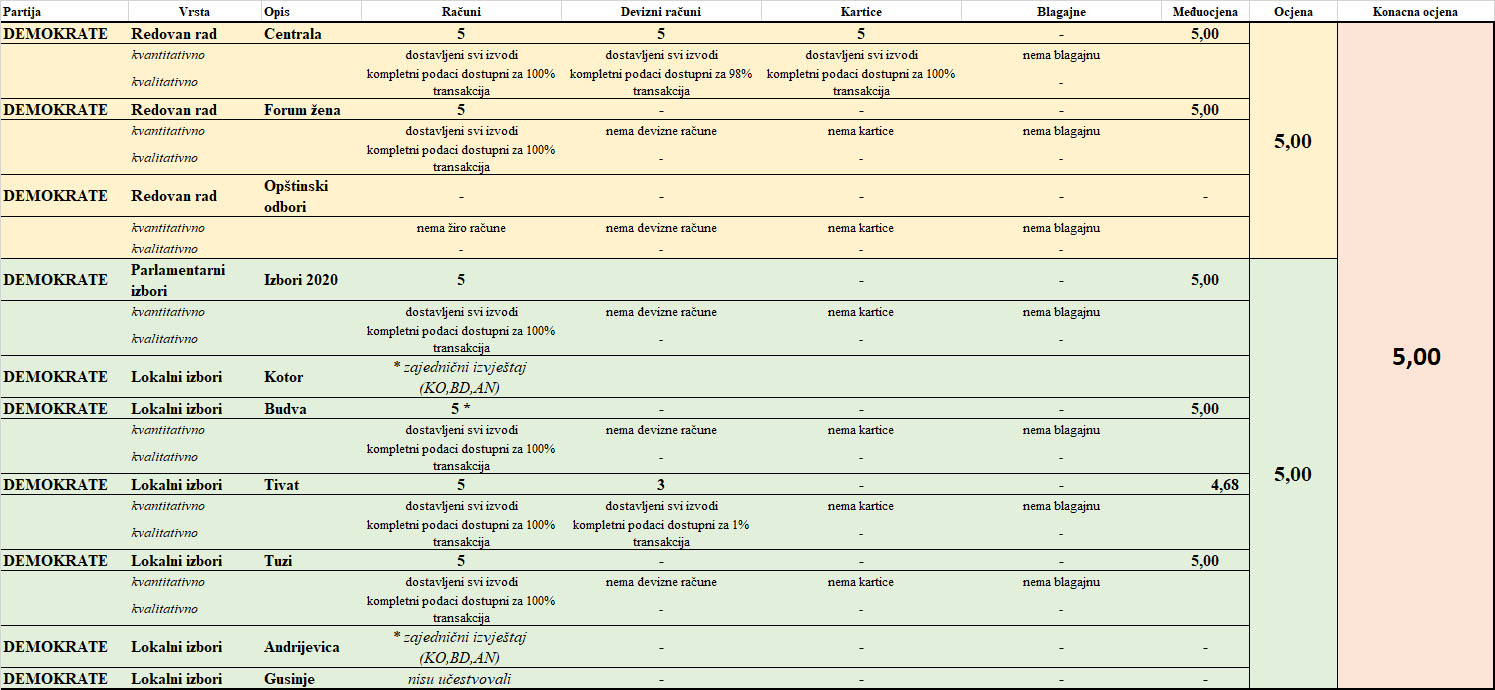Click the "Kartice" column header
Screen dimensions: 1495x690
[861, 12]
